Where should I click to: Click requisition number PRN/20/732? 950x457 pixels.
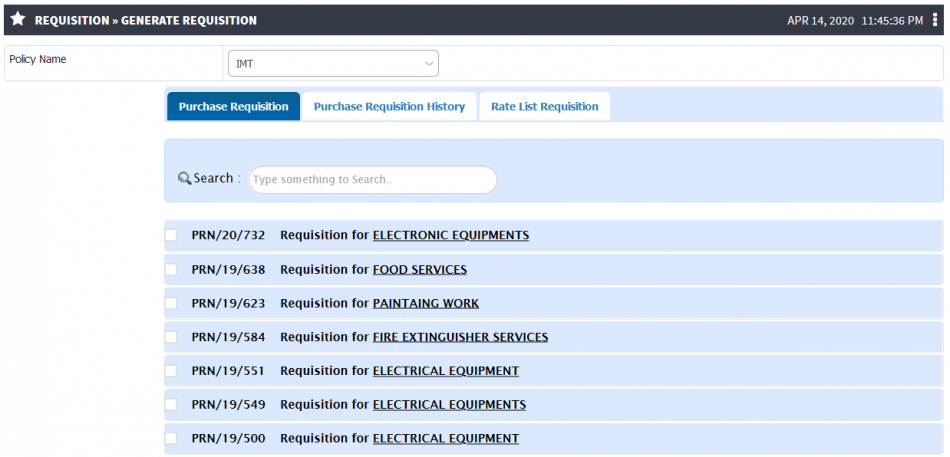[x=228, y=235]
